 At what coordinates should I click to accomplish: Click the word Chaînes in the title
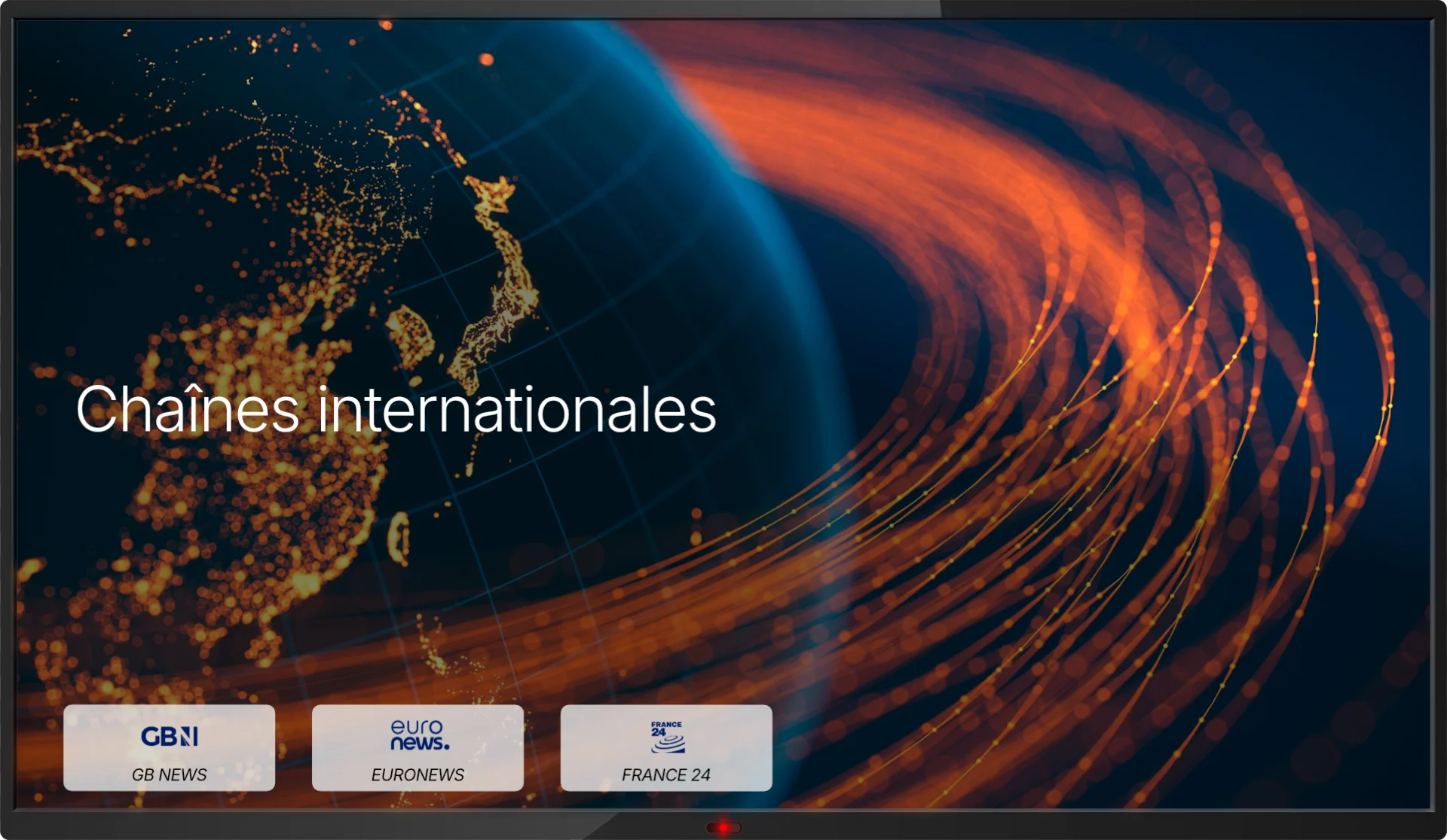(x=188, y=410)
